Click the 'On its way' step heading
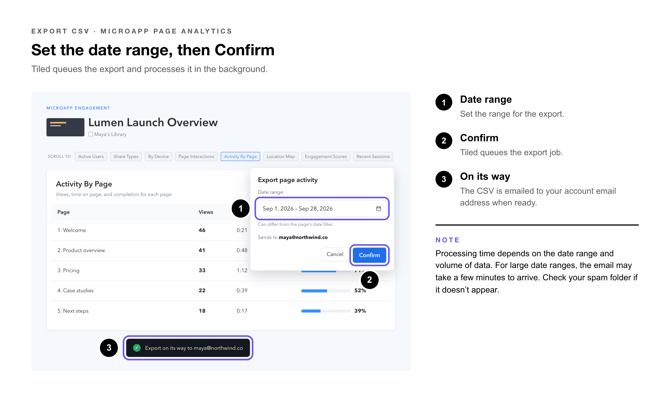 click(x=485, y=176)
